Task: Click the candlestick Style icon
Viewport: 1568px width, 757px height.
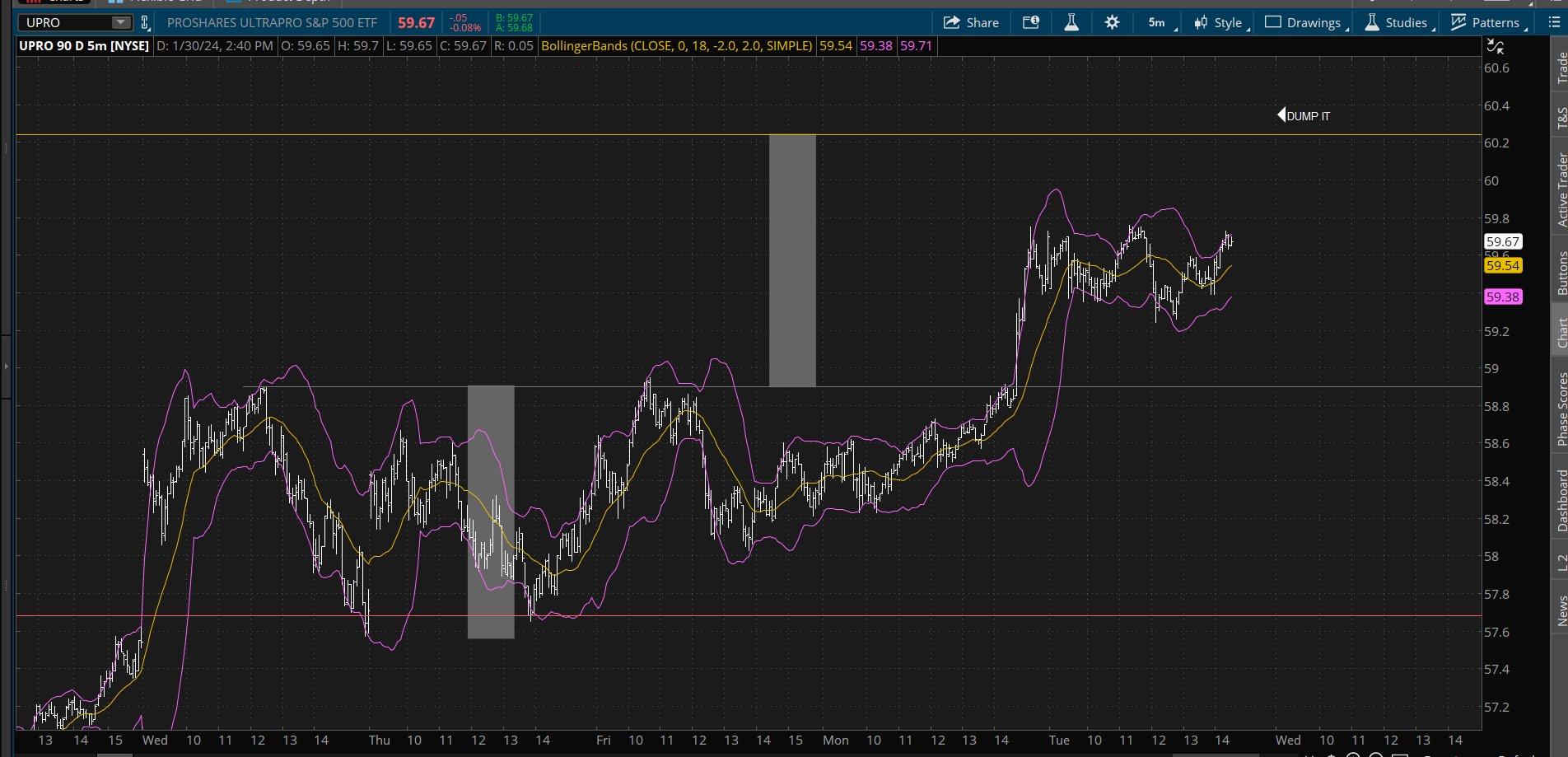Action: [x=1202, y=22]
